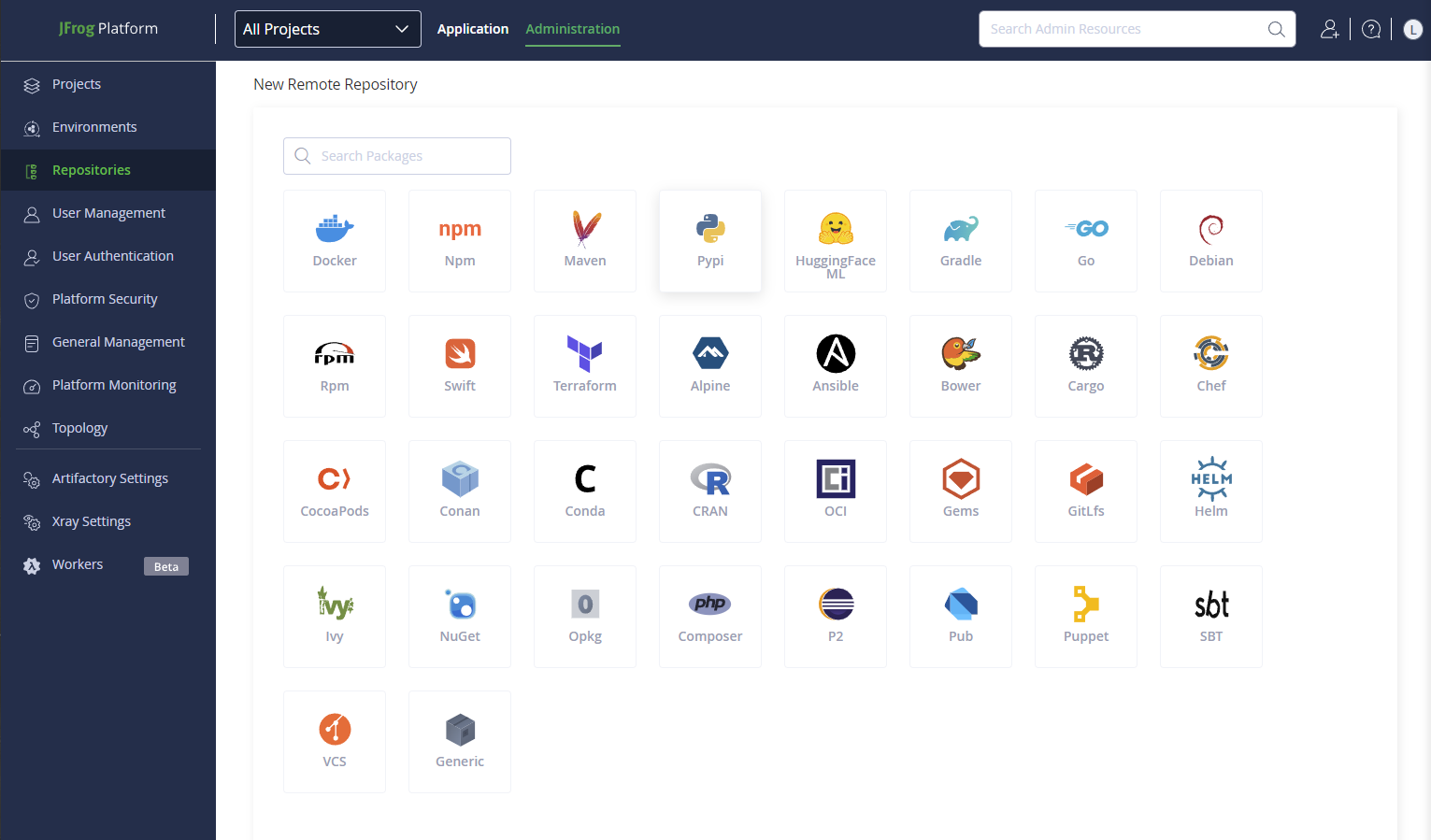Select the Debian package tile
Screen dimensions: 1431x840
pos(1211,241)
